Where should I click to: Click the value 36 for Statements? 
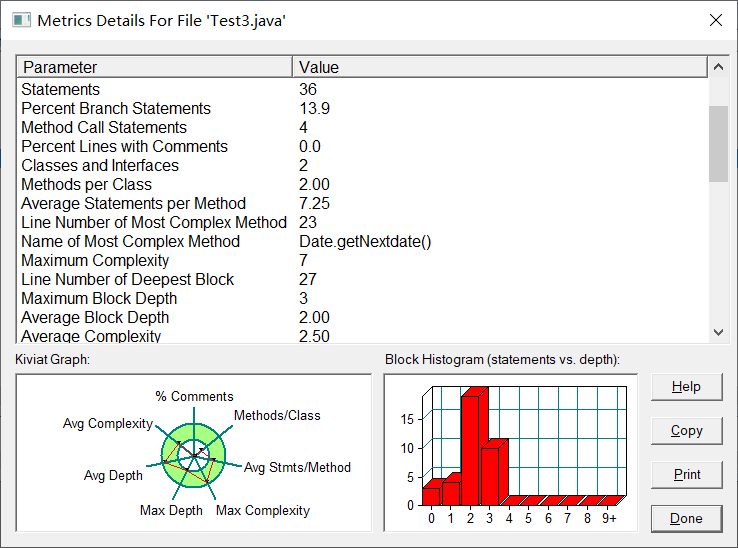tap(308, 89)
